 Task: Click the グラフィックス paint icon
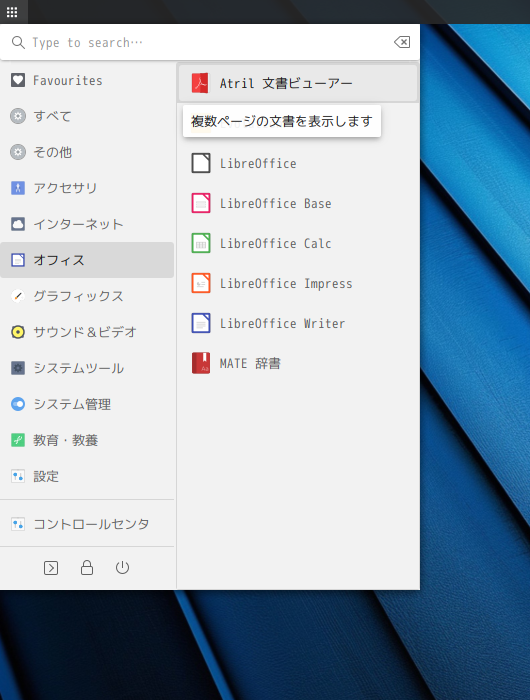18,296
